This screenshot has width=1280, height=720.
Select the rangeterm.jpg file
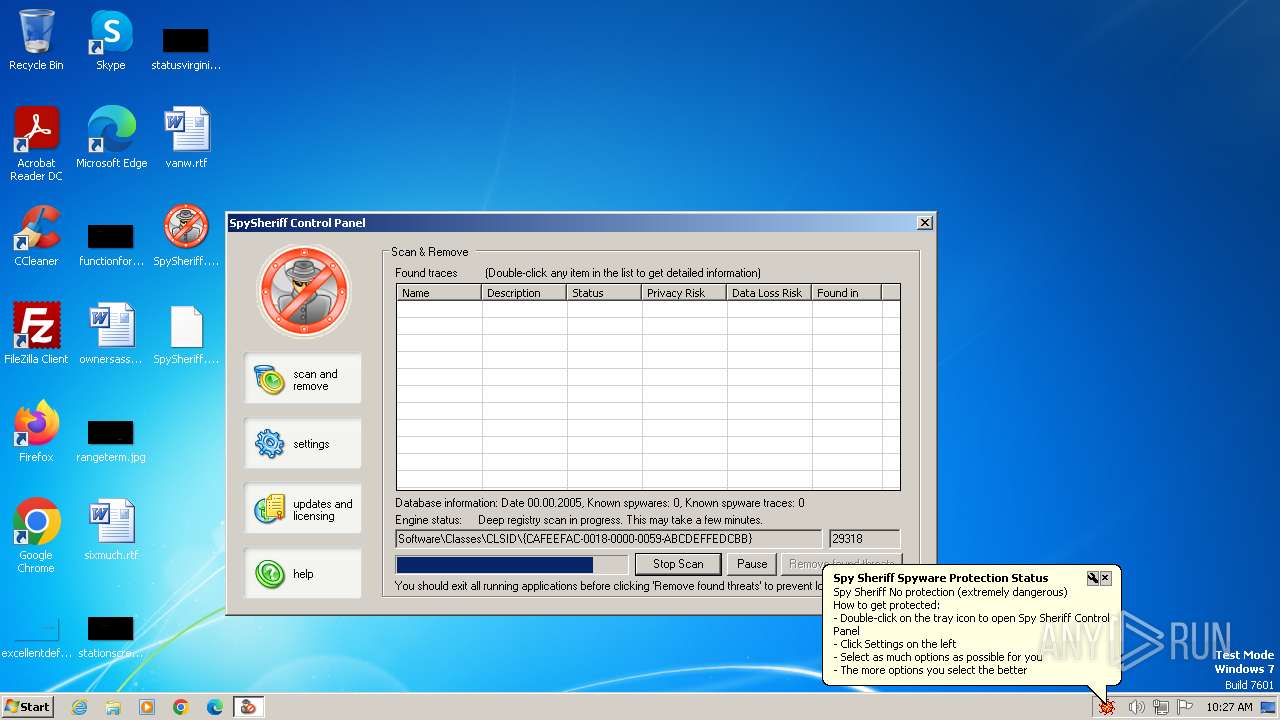click(111, 440)
